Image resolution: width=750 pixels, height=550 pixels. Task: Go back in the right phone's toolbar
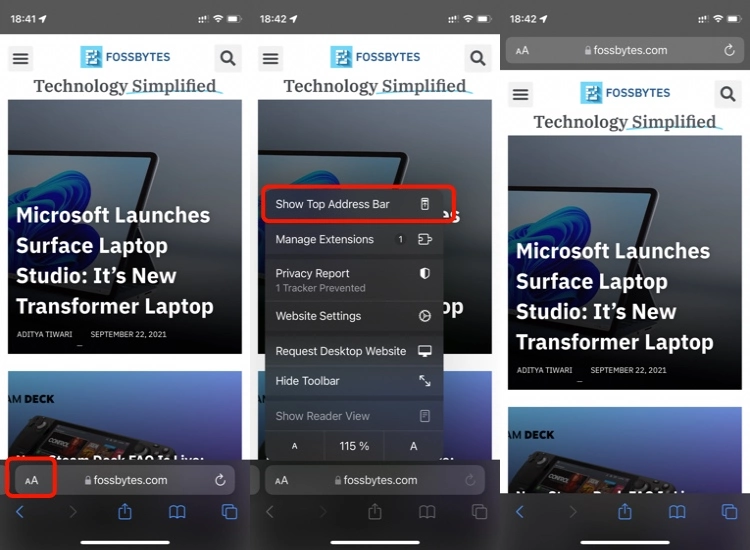coord(520,512)
